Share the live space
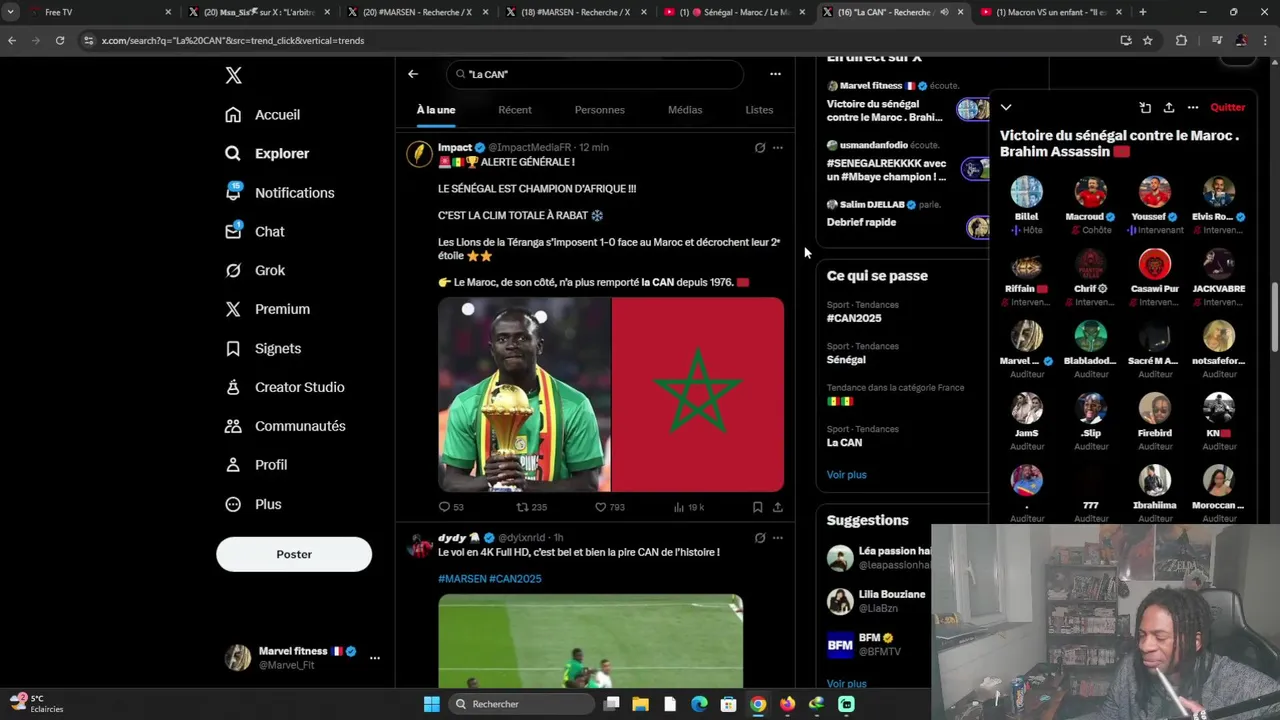1280x720 pixels. coord(1169,107)
